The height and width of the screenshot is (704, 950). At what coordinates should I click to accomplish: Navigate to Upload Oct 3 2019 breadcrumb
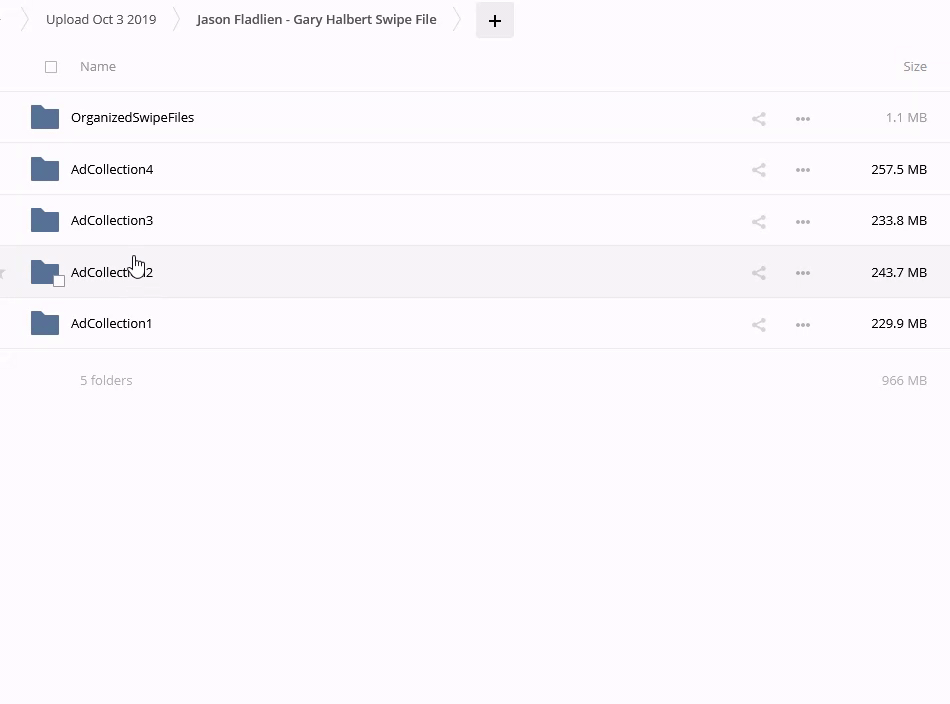tap(101, 19)
